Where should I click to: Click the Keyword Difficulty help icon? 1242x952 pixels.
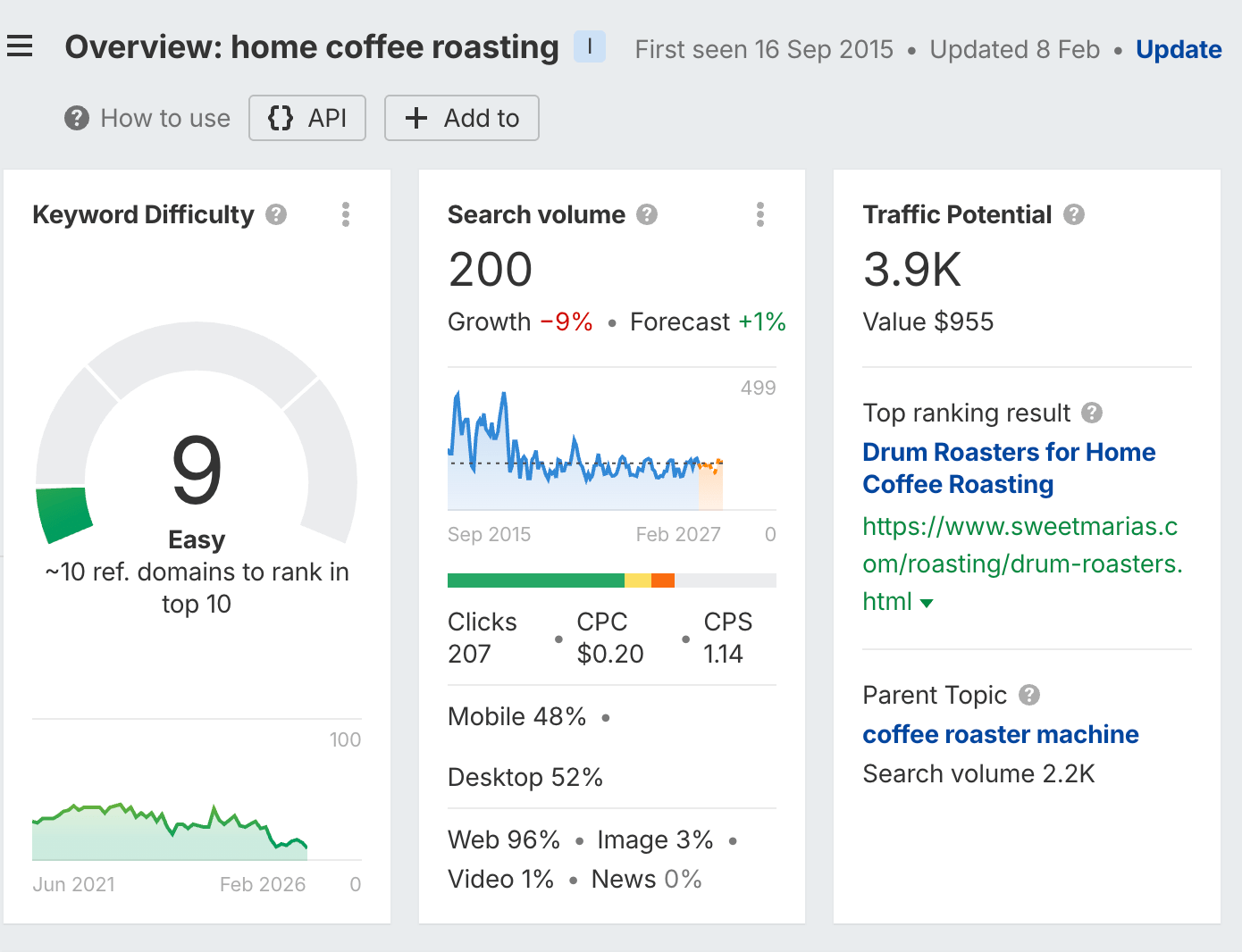point(276,214)
